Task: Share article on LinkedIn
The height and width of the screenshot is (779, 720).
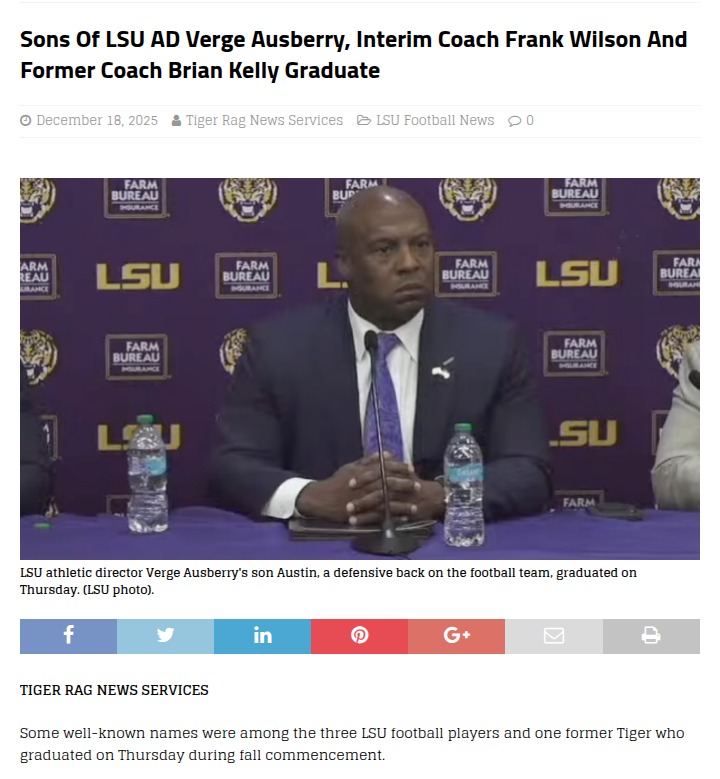Action: pos(262,636)
